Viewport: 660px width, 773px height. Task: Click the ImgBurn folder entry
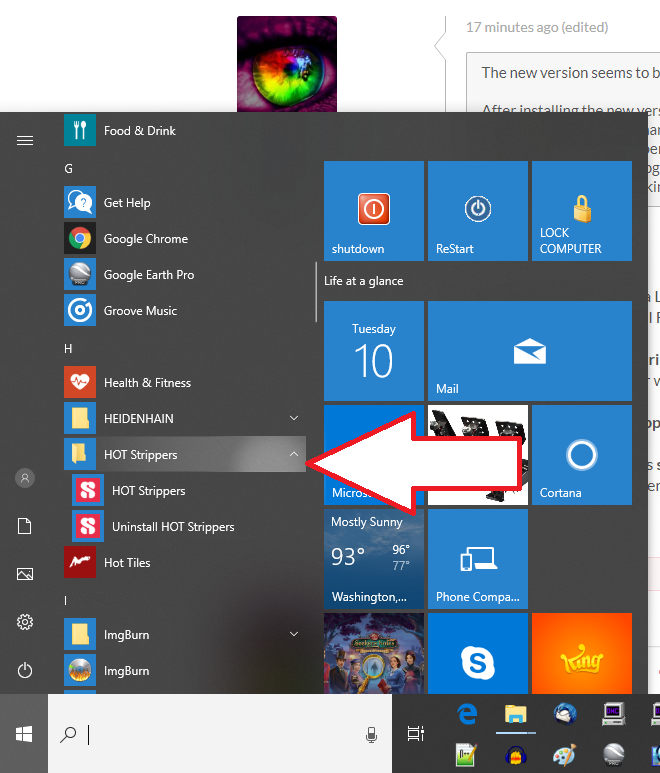coord(184,634)
